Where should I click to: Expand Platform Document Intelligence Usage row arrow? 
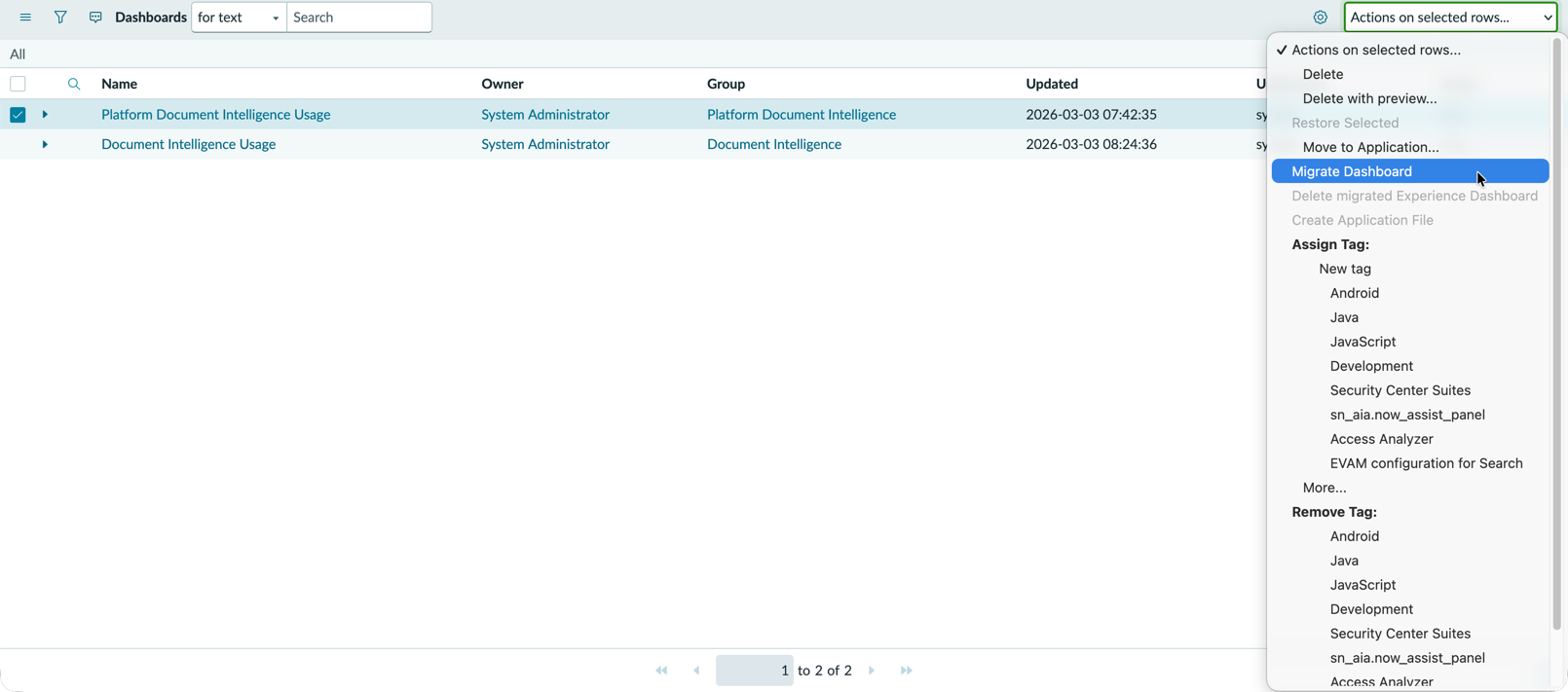(45, 115)
